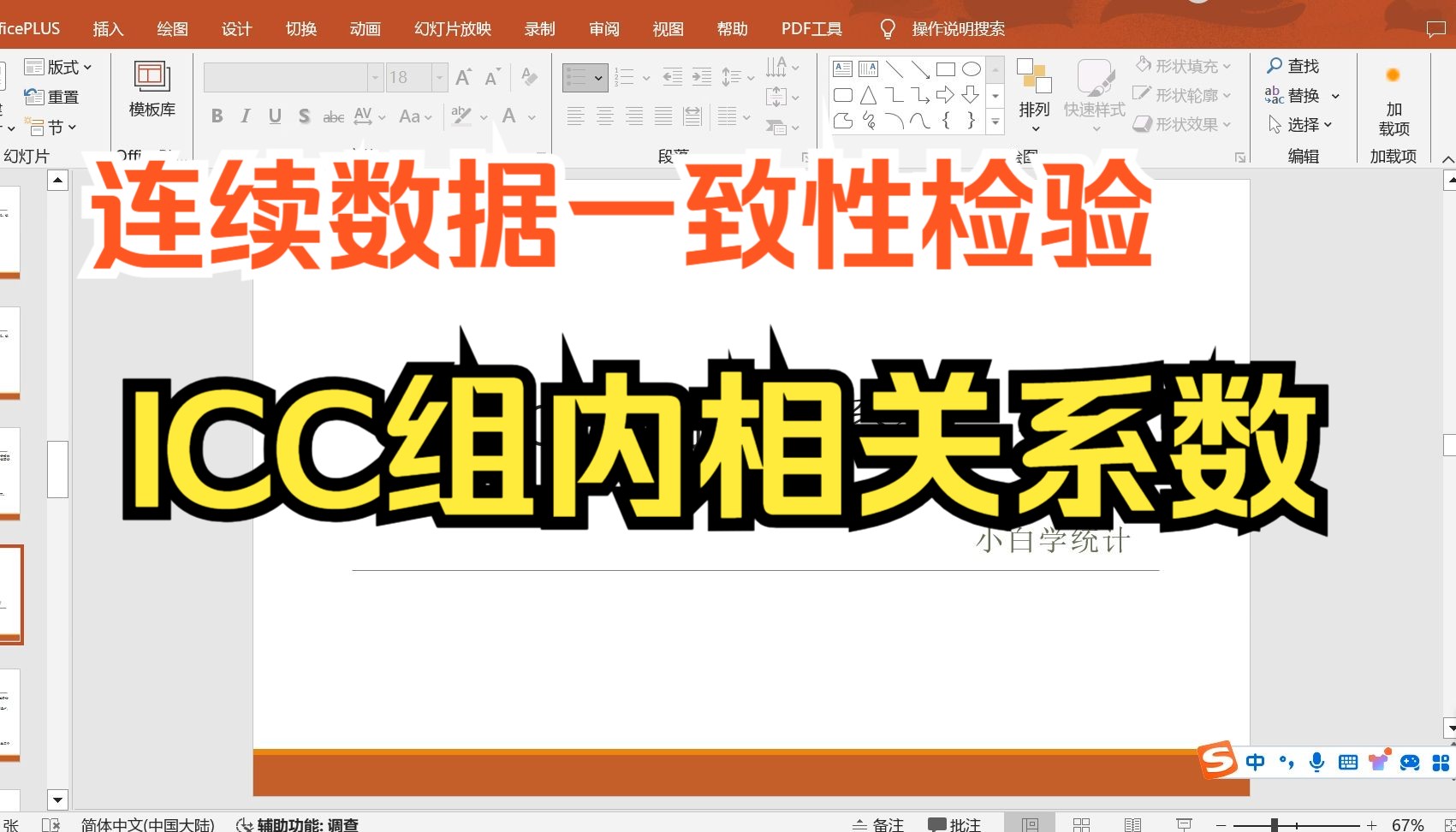
Task: Open the Draw (绘图) tab
Action: pyautogui.click(x=172, y=29)
